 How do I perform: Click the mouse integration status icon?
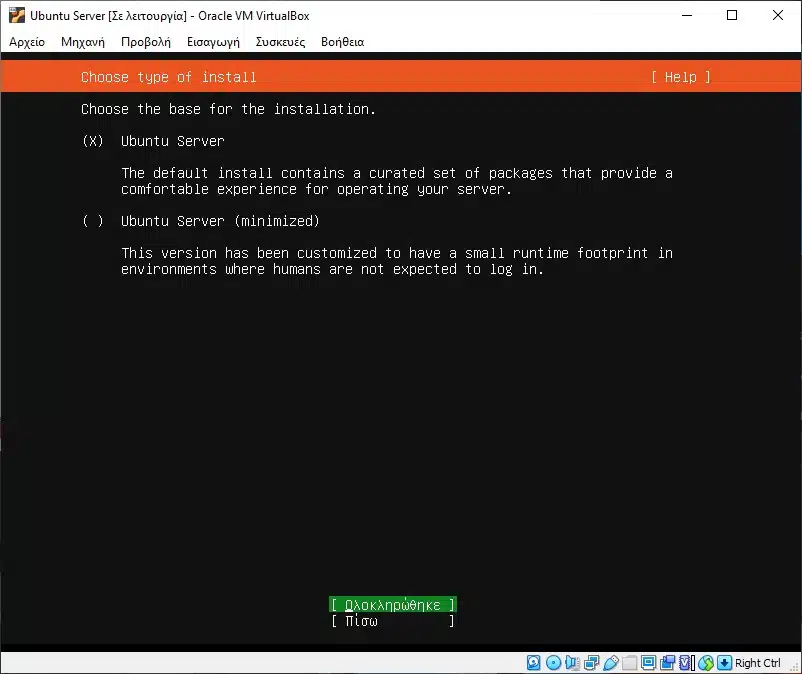pos(706,663)
